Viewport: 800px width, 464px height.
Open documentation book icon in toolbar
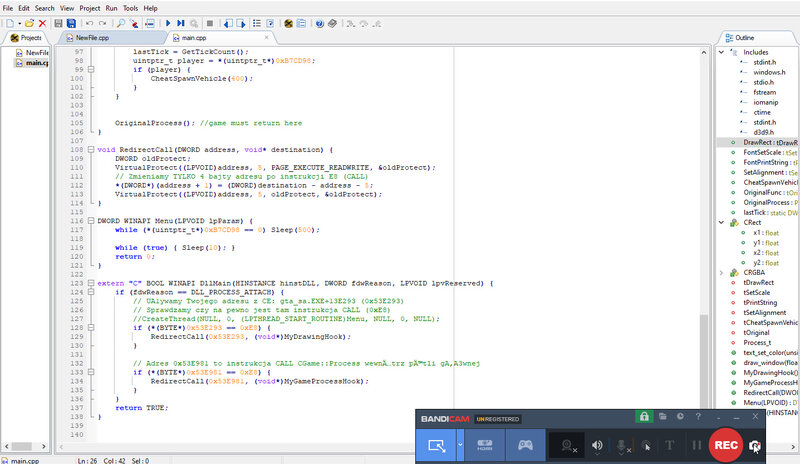click(333, 23)
